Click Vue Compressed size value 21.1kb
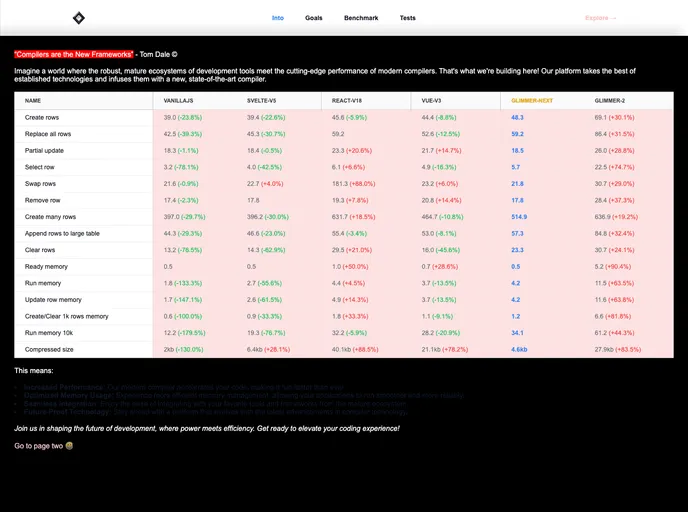Viewport: 688px width, 512px height. (431, 350)
